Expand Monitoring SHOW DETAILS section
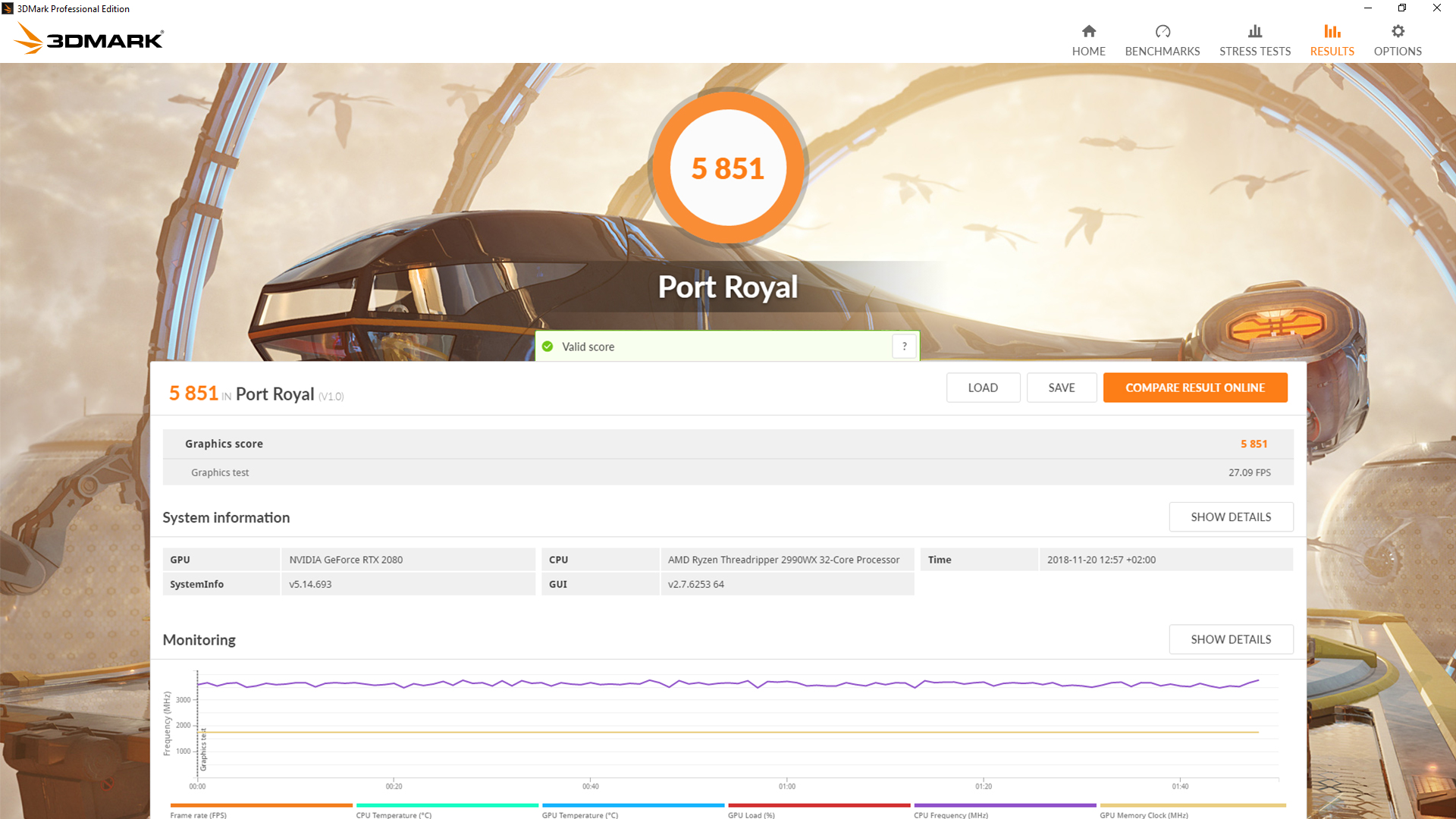This screenshot has width=1456, height=819. coord(1230,639)
